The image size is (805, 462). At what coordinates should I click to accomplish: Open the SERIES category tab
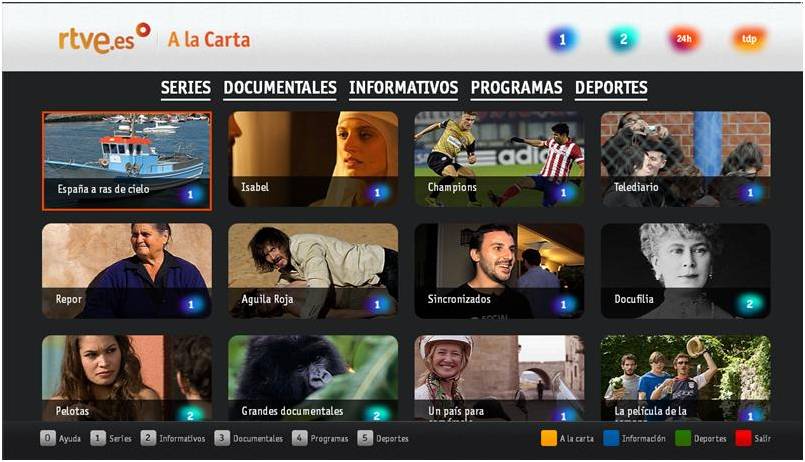coord(185,88)
